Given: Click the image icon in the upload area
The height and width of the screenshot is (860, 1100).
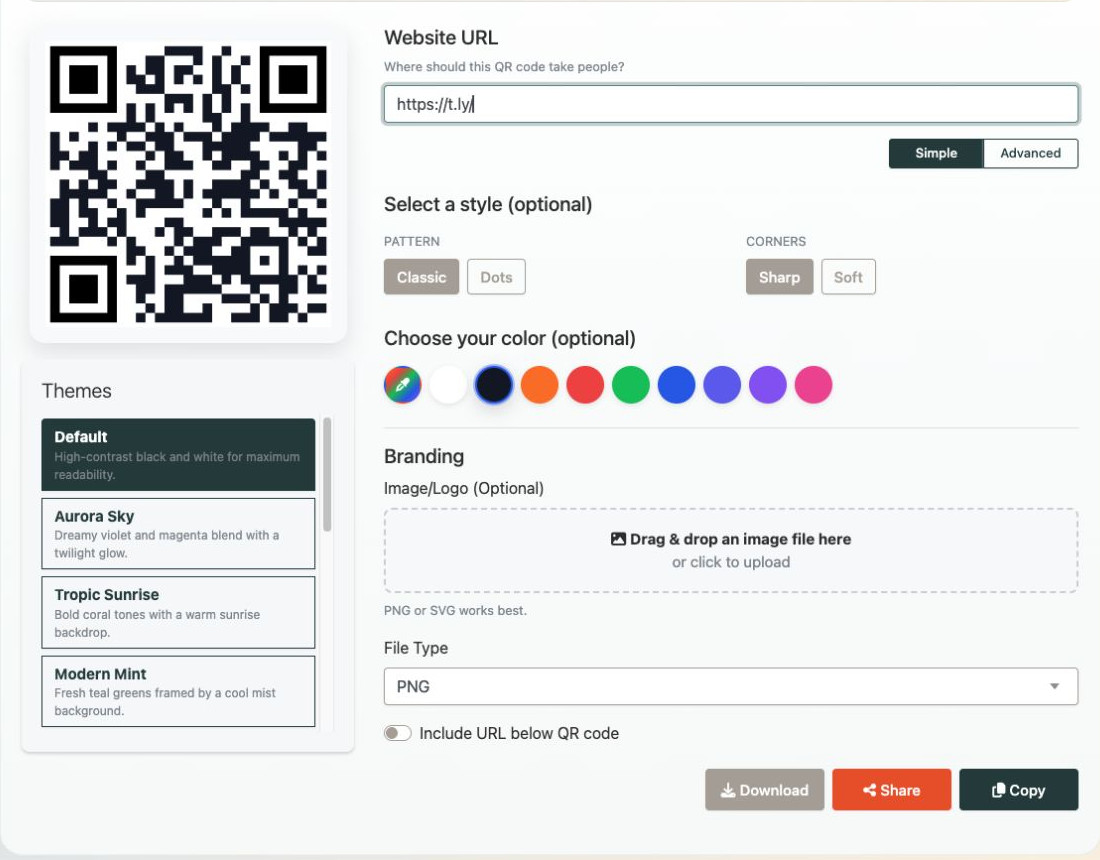Looking at the screenshot, I should pyautogui.click(x=618, y=539).
